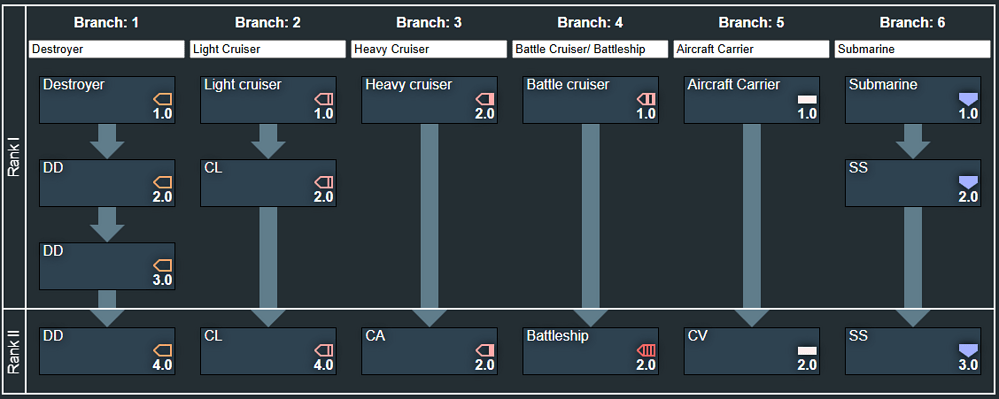Select the Branch: 3 column header
This screenshot has width=999, height=399.
429,23
